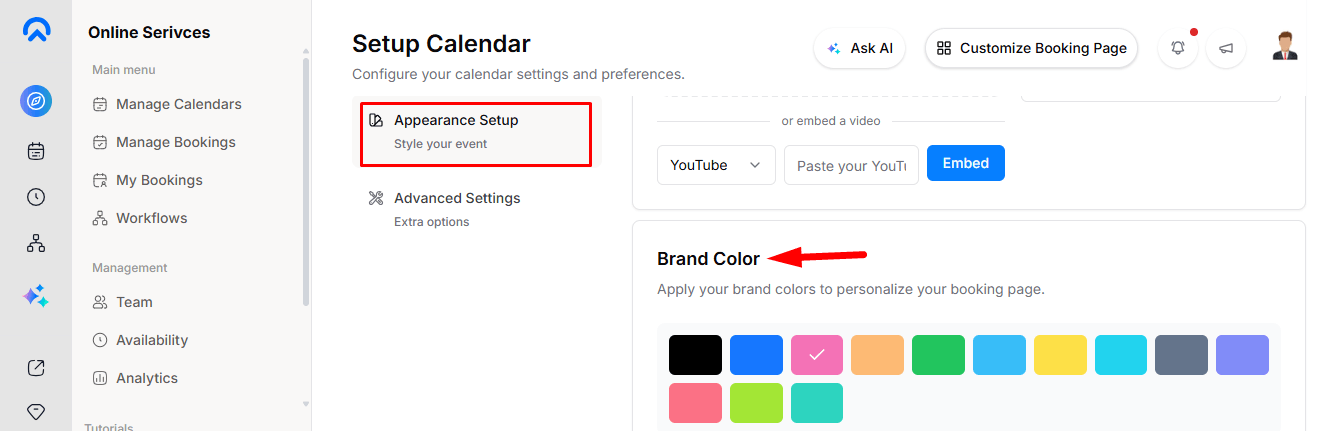This screenshot has width=1332, height=431.
Task: Click the external link icon in left rail
Action: 36,367
